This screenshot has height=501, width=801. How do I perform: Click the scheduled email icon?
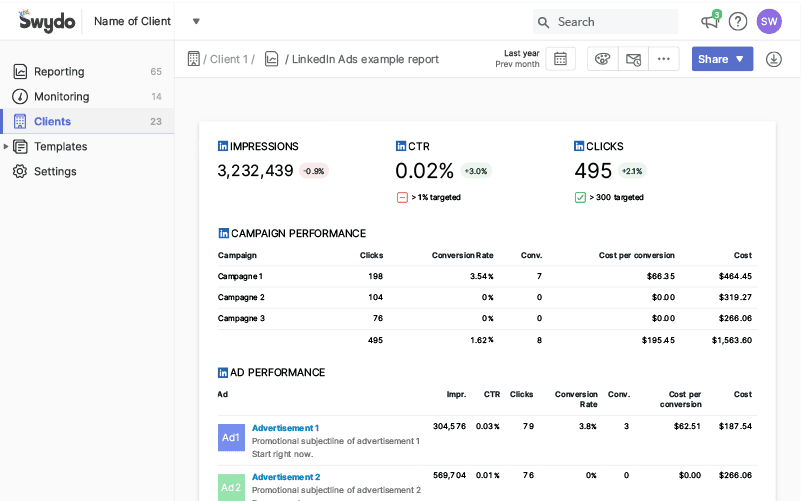(x=633, y=59)
